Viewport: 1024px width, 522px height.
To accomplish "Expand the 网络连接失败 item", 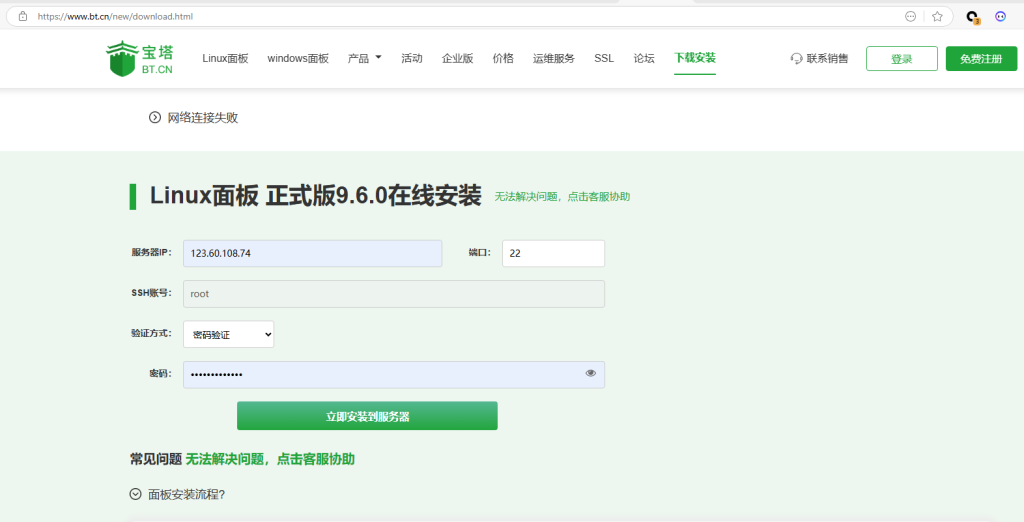I will 193,118.
